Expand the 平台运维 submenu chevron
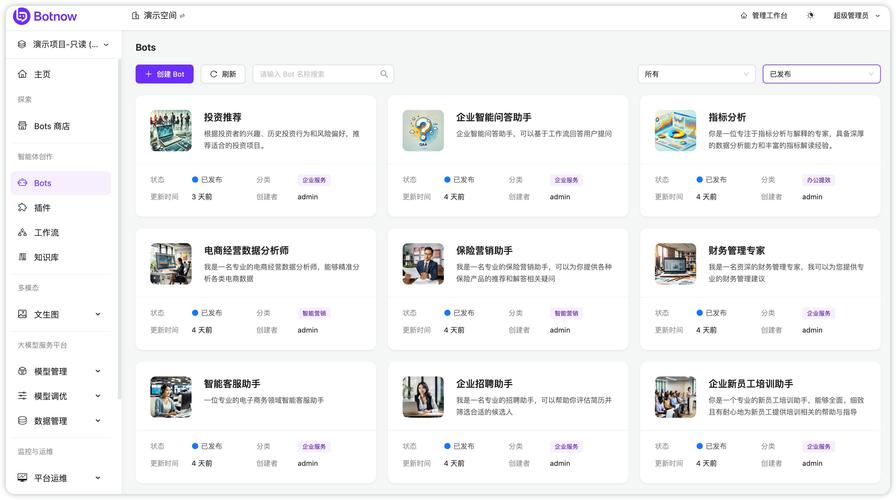Viewport: 896px width, 500px height. [98, 477]
